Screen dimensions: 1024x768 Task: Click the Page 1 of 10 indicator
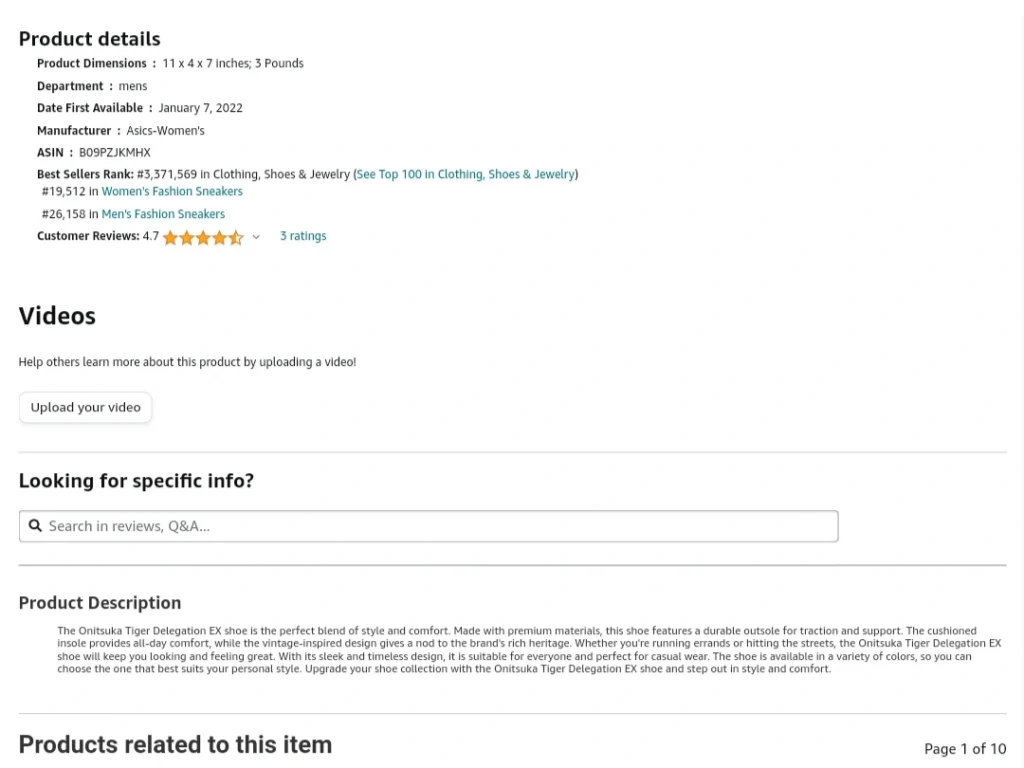coord(965,749)
